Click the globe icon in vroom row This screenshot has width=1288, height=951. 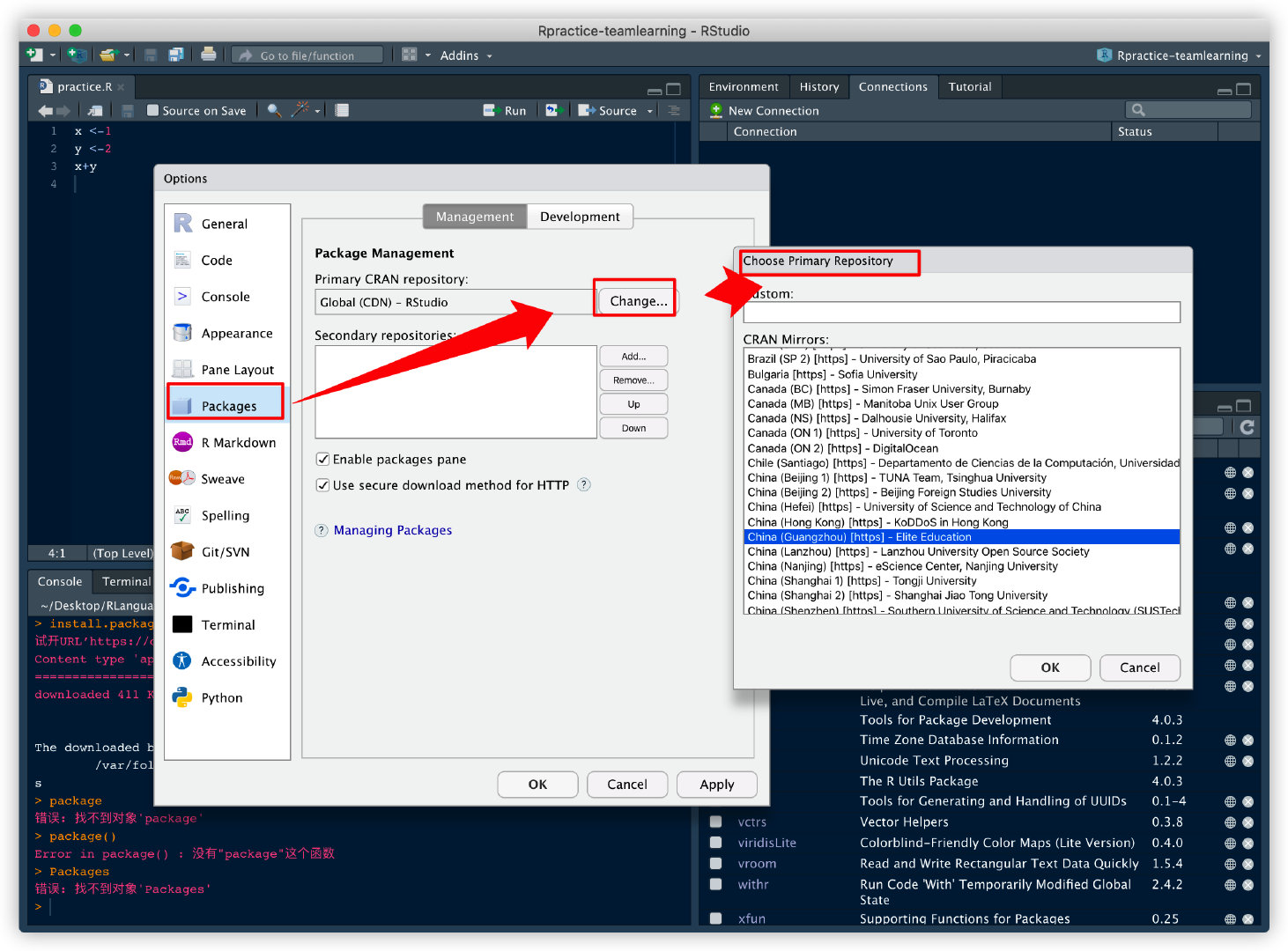pos(1230,864)
